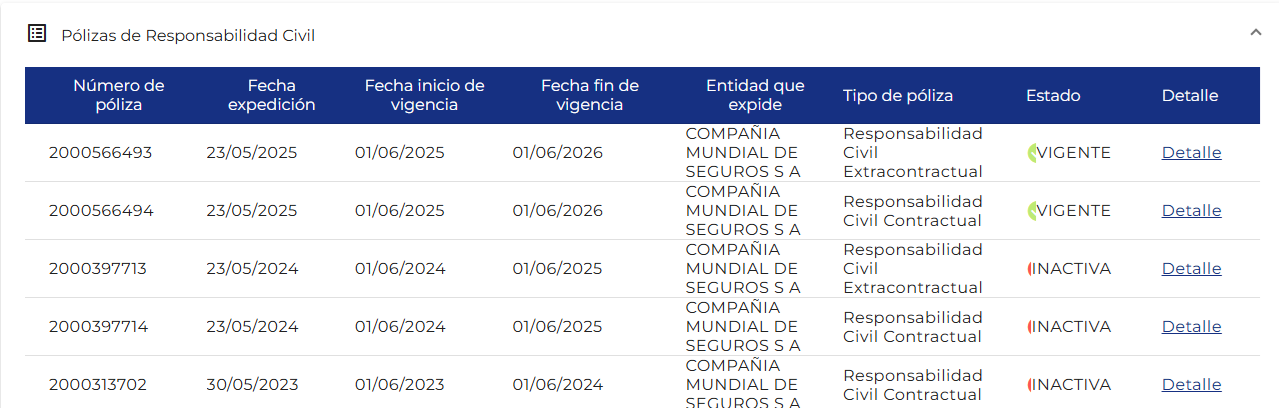Select policy number 2000566493 cell
The width and height of the screenshot is (1279, 408).
100,153
